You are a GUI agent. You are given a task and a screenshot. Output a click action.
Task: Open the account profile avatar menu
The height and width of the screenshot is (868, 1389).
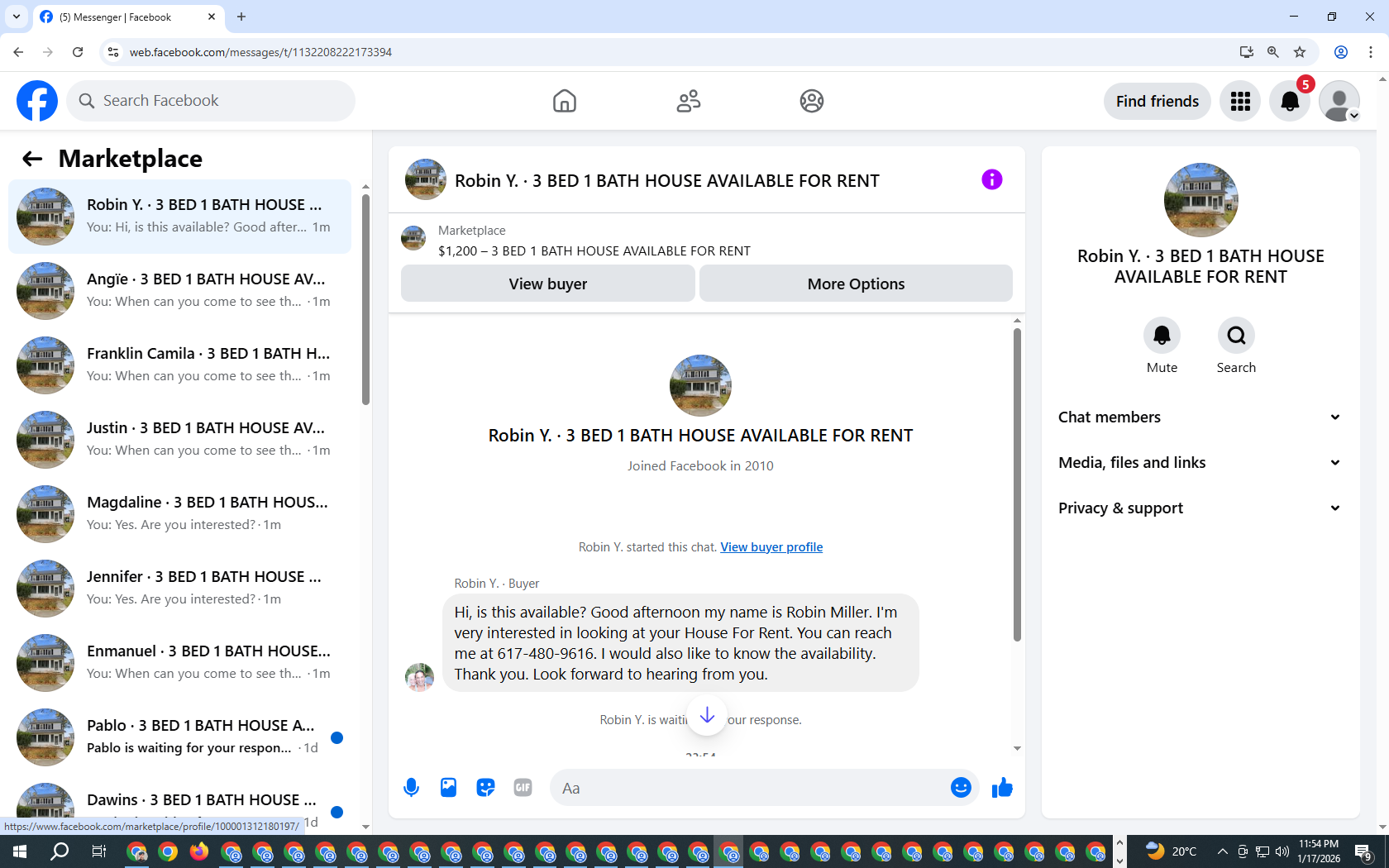click(1339, 101)
